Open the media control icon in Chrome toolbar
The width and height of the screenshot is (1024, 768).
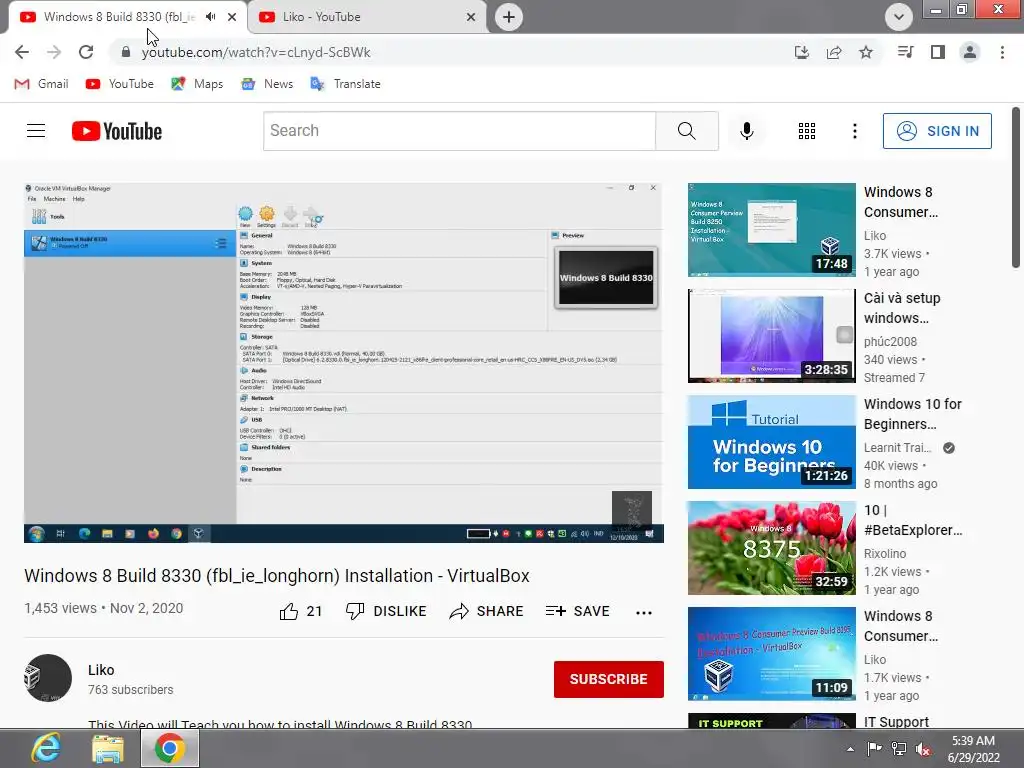click(905, 52)
